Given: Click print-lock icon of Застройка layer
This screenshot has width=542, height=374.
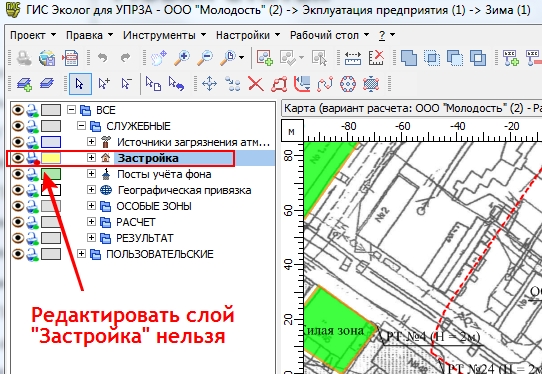Looking at the screenshot, I should pos(33,158).
